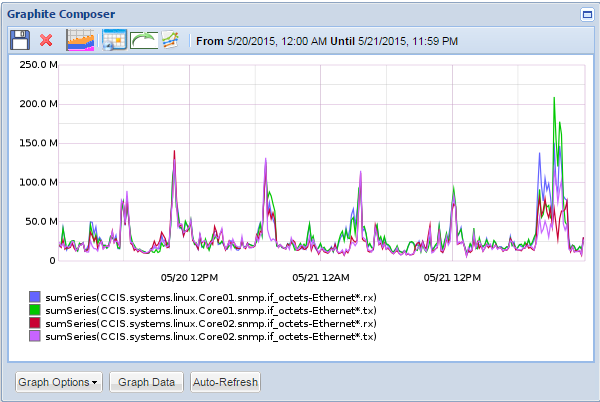
Task: Click the tallest green spike on the graph
Action: click(554, 100)
